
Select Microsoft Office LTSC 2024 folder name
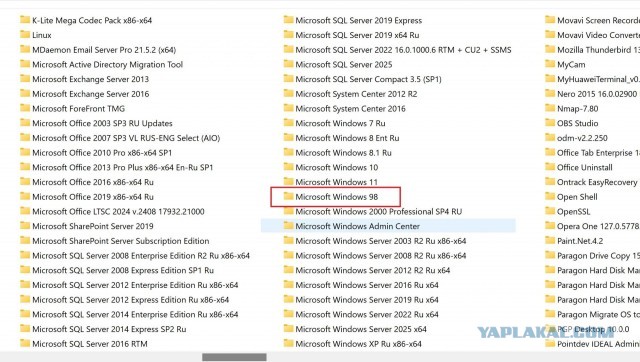[x=118, y=211]
